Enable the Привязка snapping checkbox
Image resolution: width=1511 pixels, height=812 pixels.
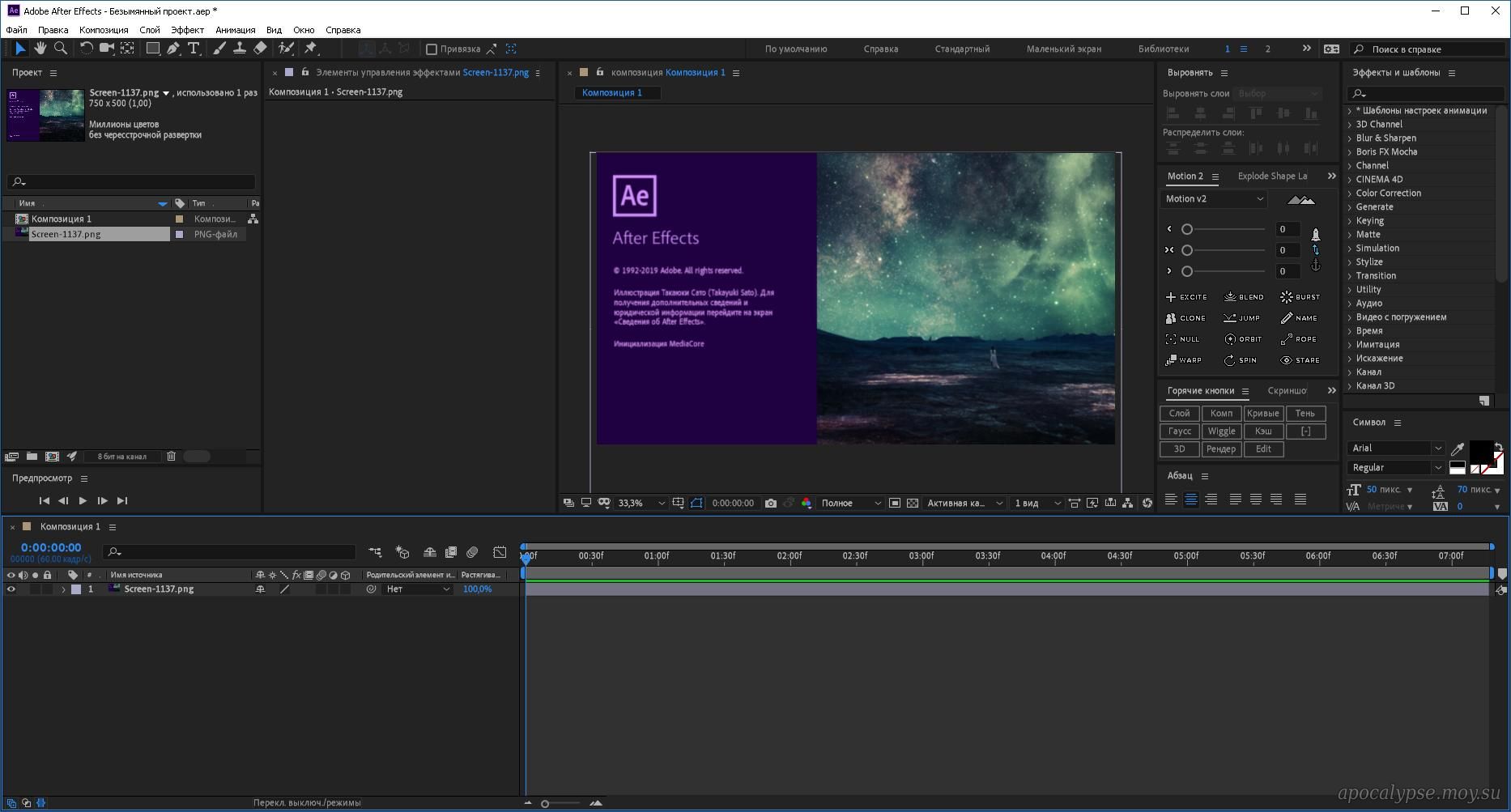[x=432, y=49]
